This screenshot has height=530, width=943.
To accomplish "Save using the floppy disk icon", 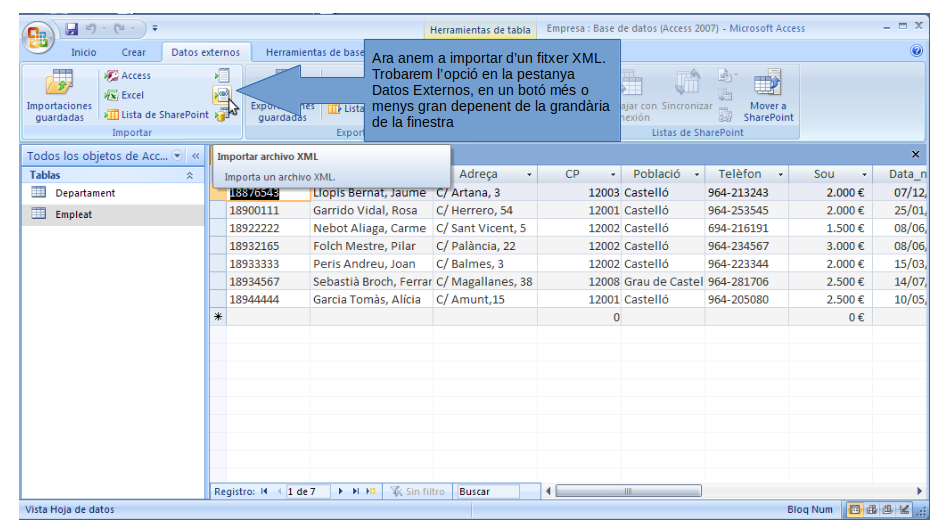I will click(x=72, y=28).
